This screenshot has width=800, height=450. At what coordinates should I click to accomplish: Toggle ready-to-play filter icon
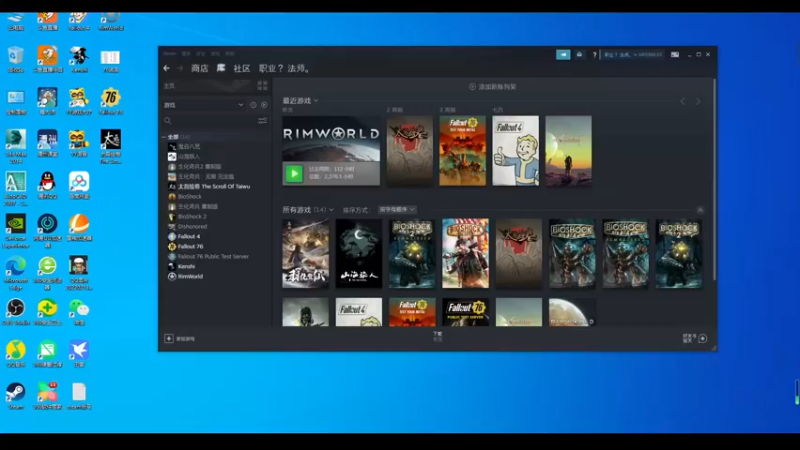(264, 105)
